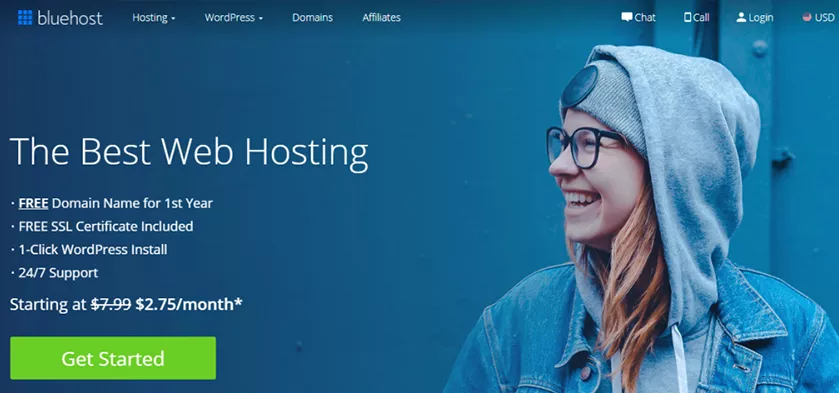Click the US flag currency icon
The width and height of the screenshot is (839, 393).
point(807,17)
